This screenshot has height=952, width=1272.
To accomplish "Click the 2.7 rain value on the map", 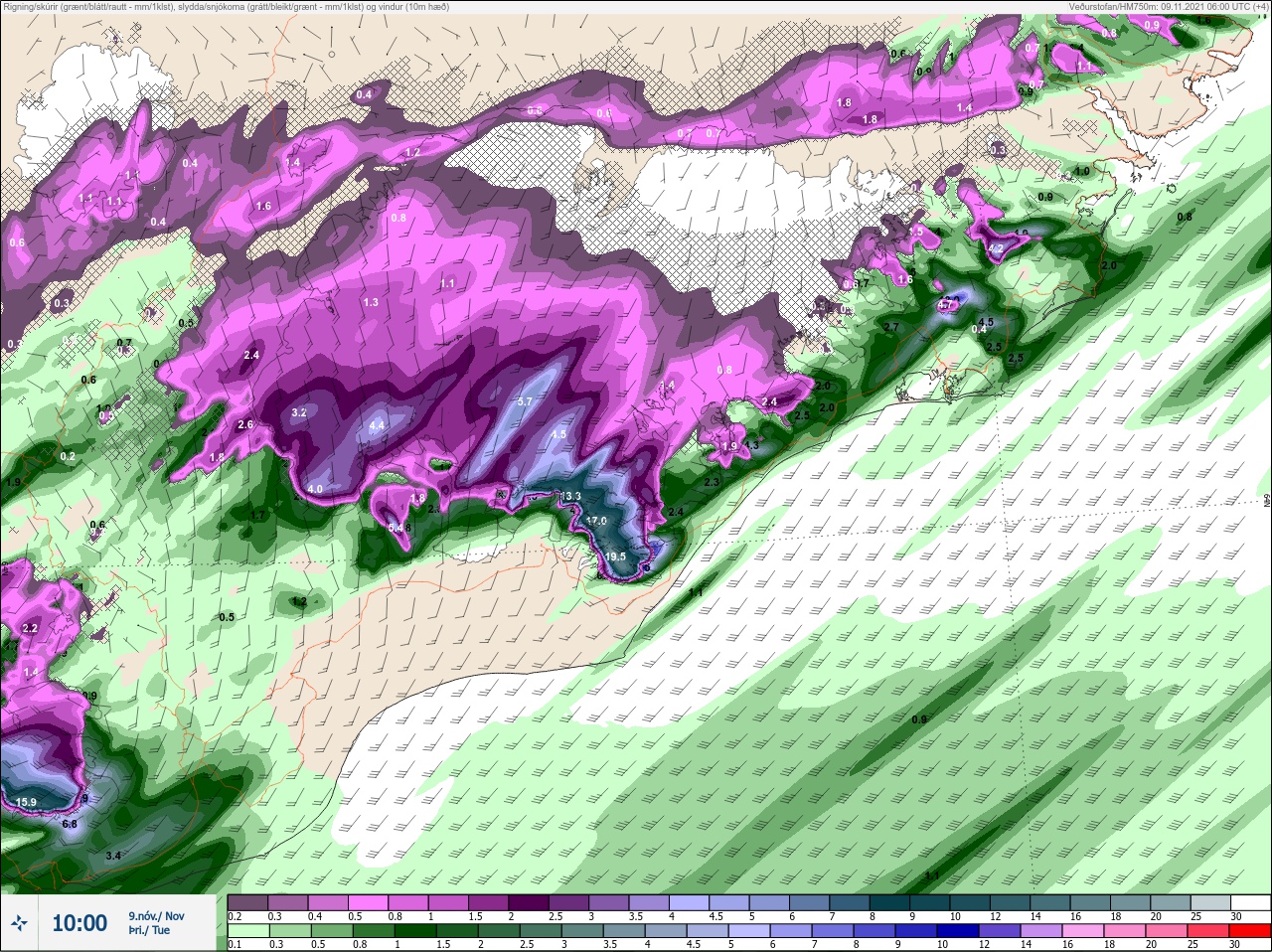I will [890, 327].
